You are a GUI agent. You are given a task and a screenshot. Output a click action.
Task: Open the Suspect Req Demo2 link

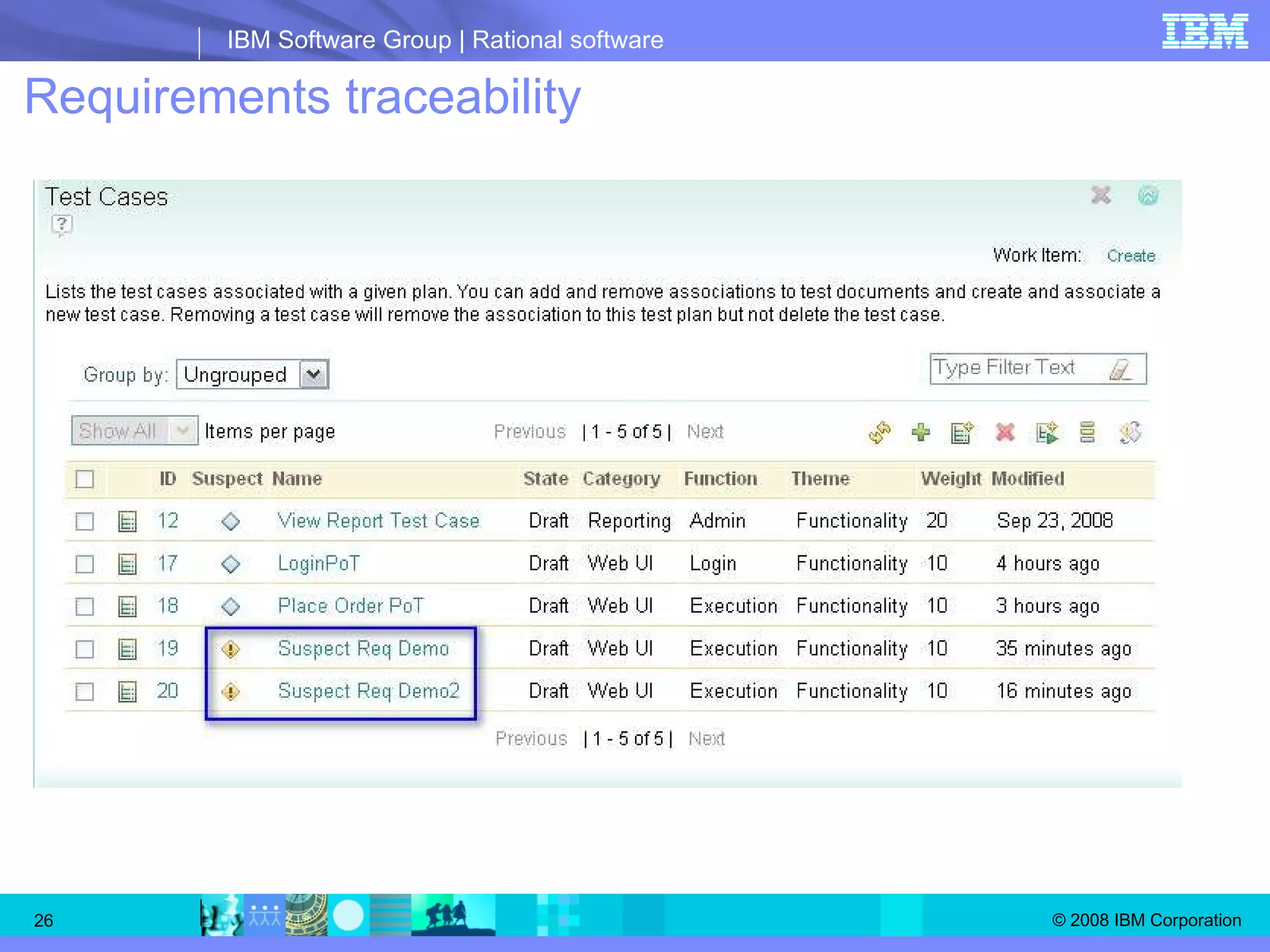(x=369, y=691)
